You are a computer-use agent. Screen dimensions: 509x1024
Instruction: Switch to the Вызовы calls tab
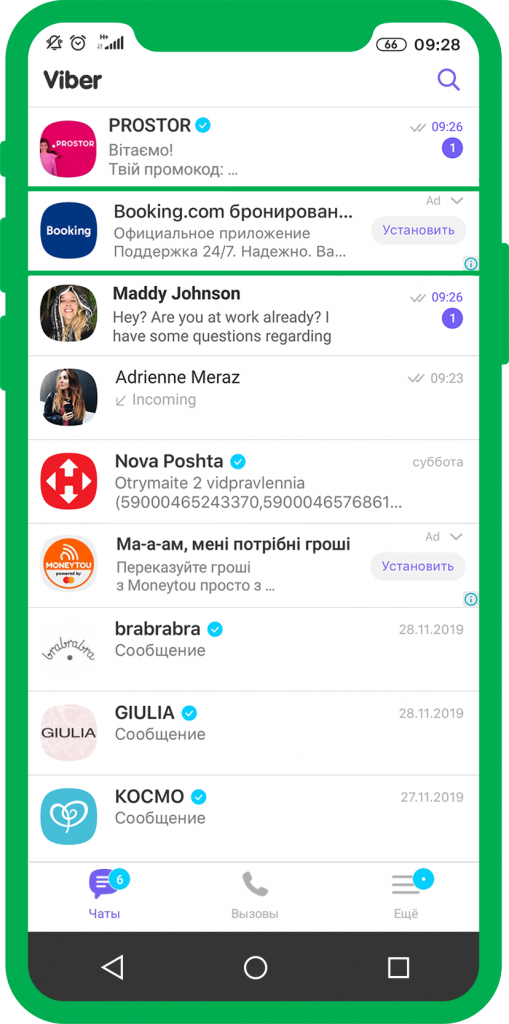pyautogui.click(x=255, y=895)
